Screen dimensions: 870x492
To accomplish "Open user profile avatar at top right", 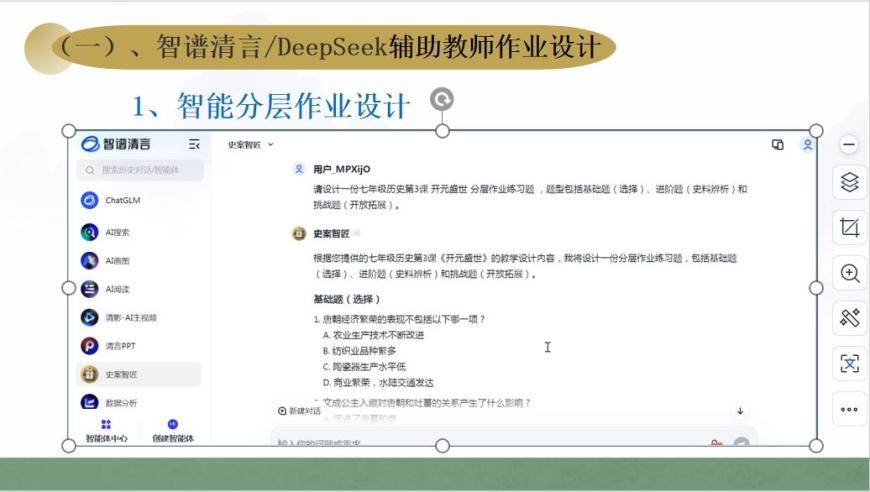I will [807, 145].
